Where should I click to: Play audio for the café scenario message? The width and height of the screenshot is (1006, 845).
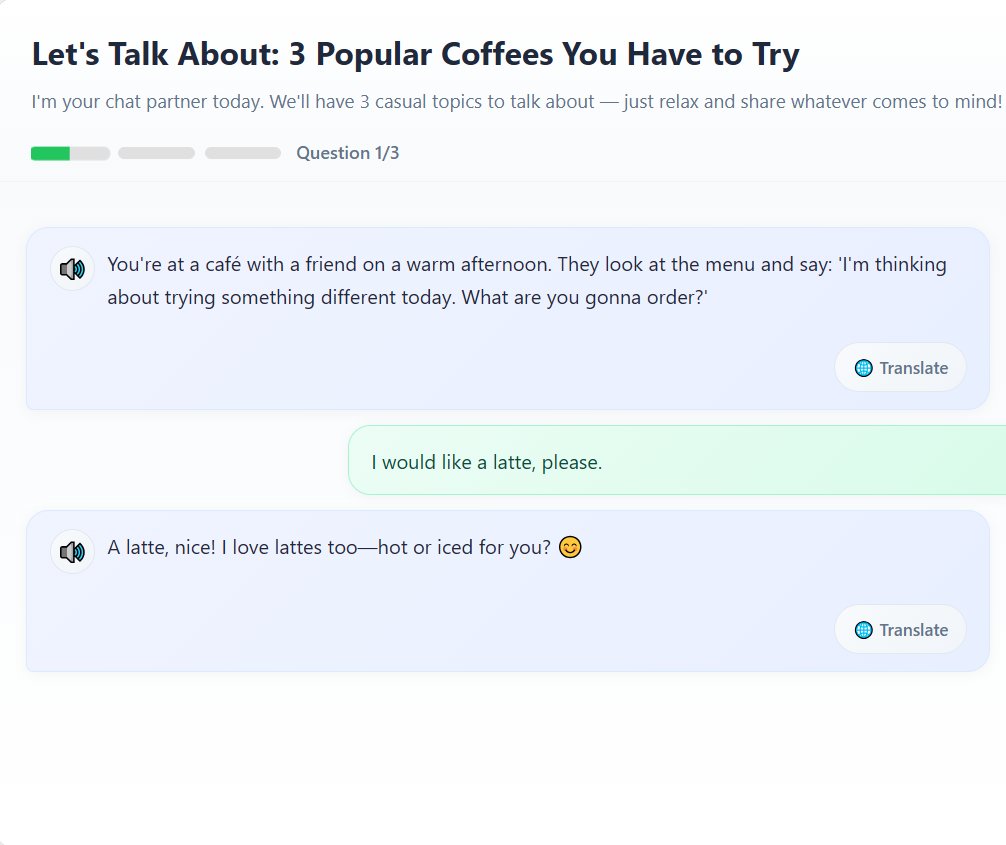coord(72,269)
